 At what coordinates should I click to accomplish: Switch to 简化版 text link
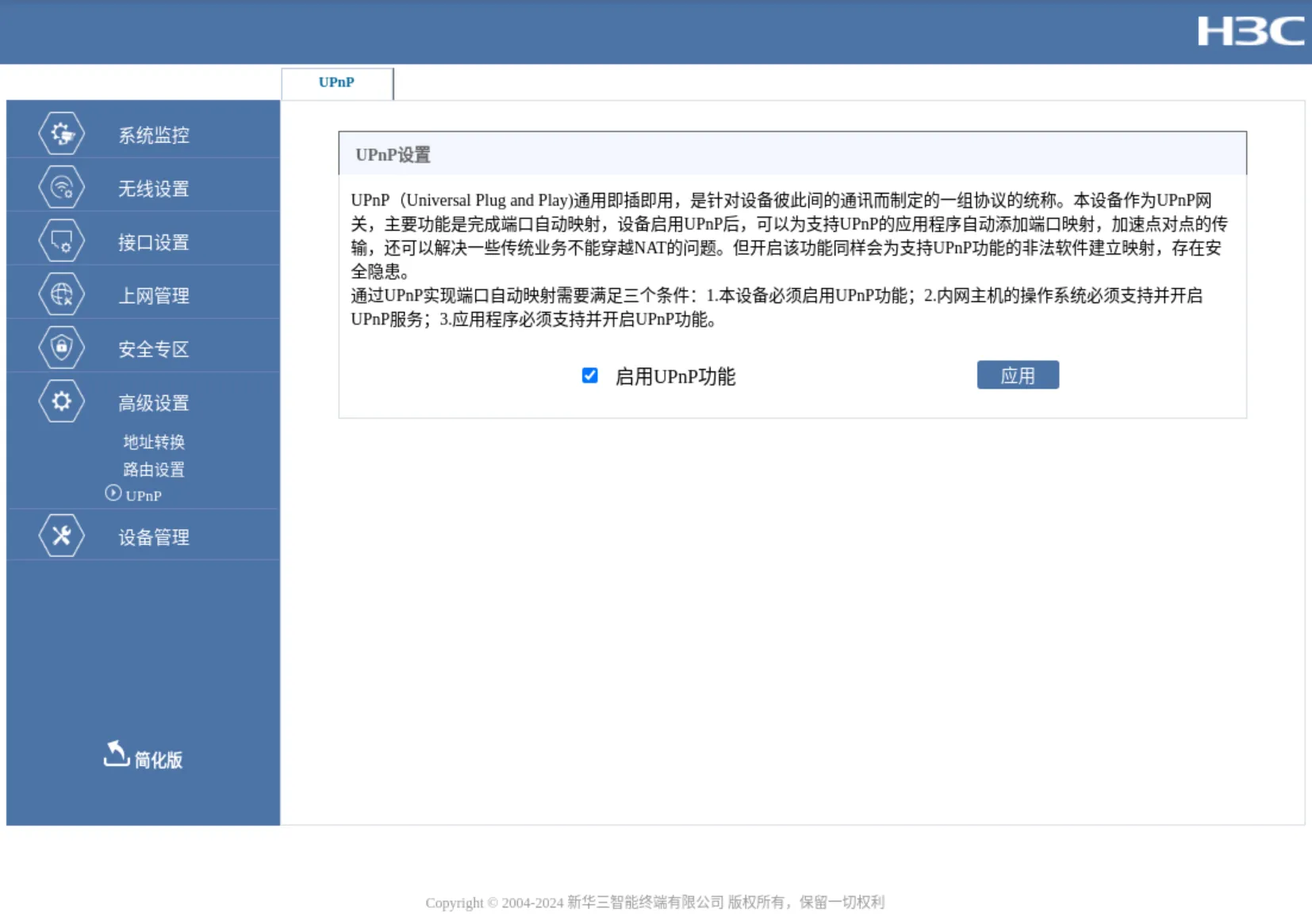(x=159, y=760)
